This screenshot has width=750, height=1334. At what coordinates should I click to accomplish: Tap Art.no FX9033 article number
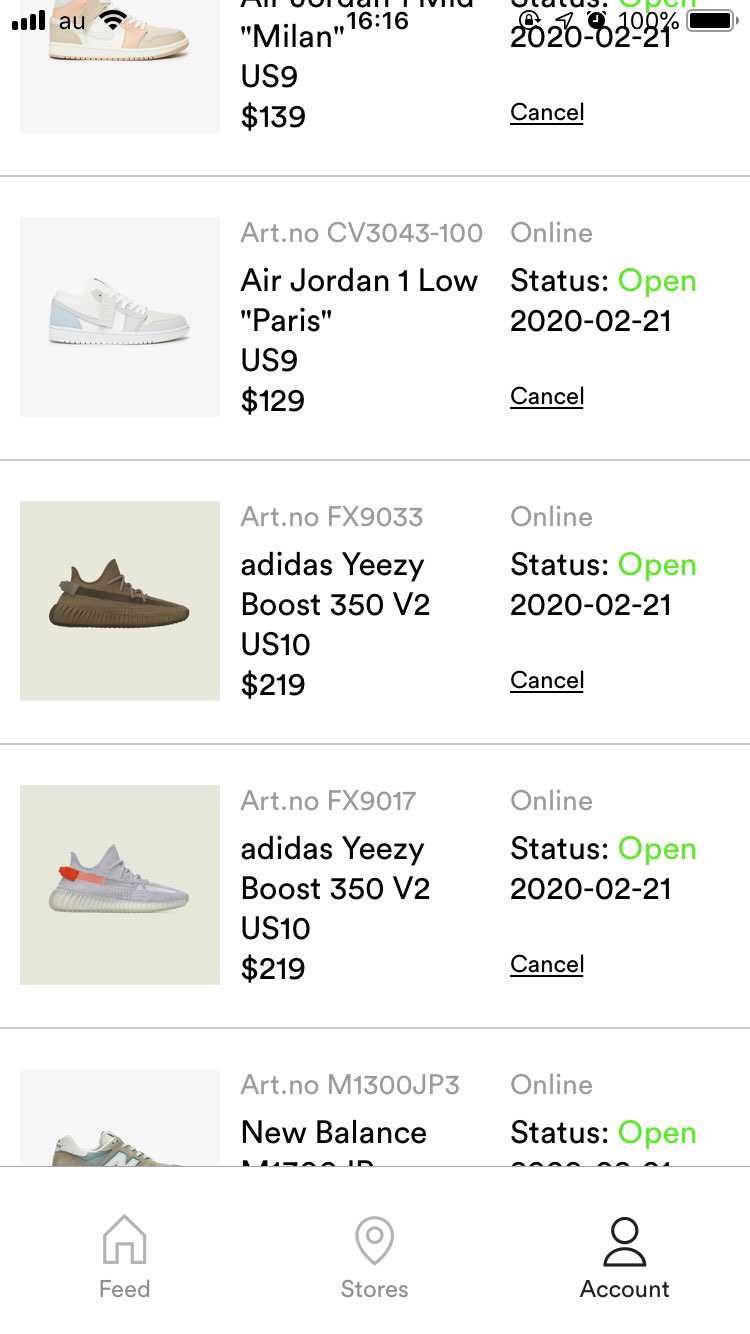click(x=332, y=517)
